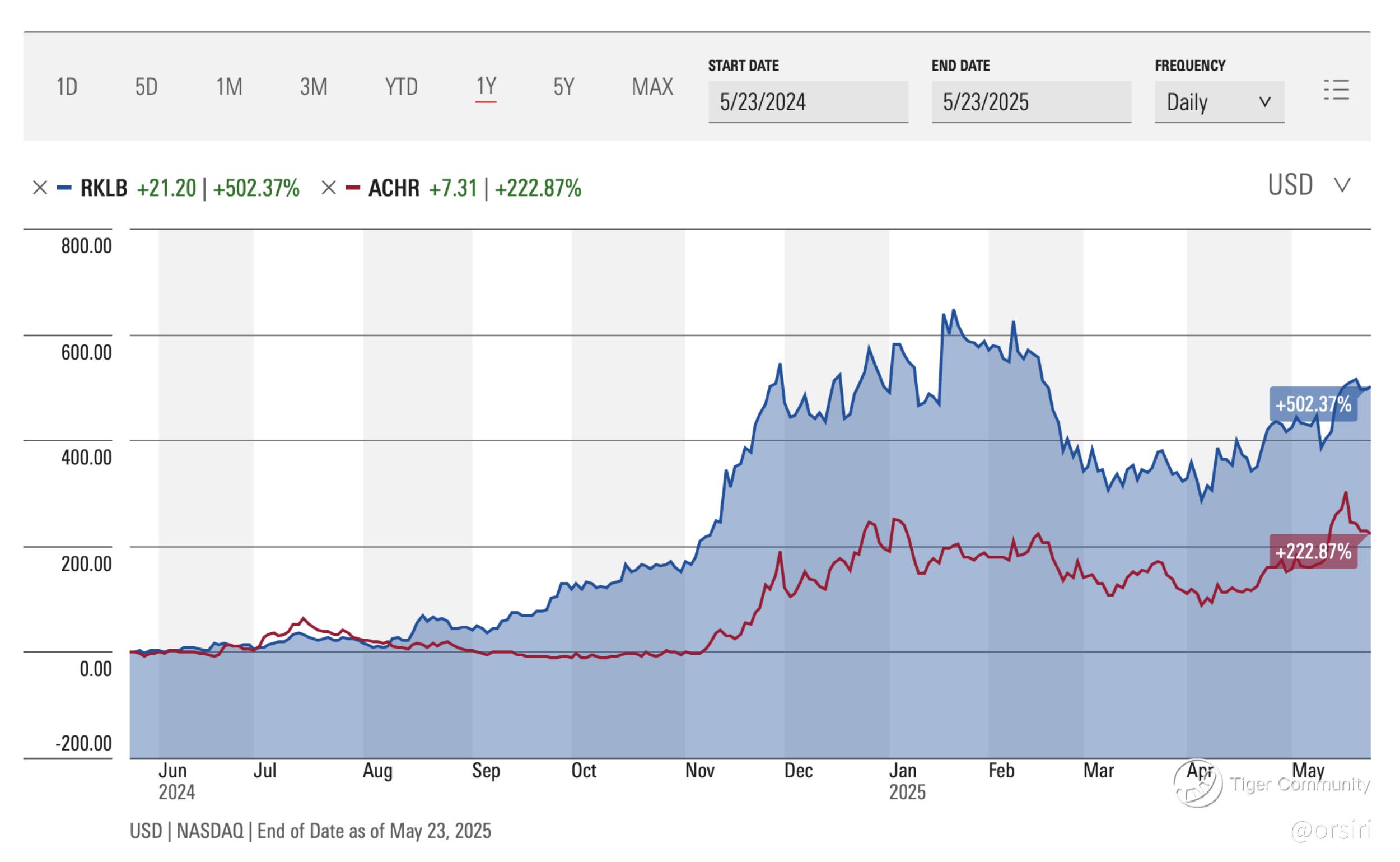Click the end date field 5/23/2025
Image resolution: width=1400 pixels, height=862 pixels.
point(1030,102)
